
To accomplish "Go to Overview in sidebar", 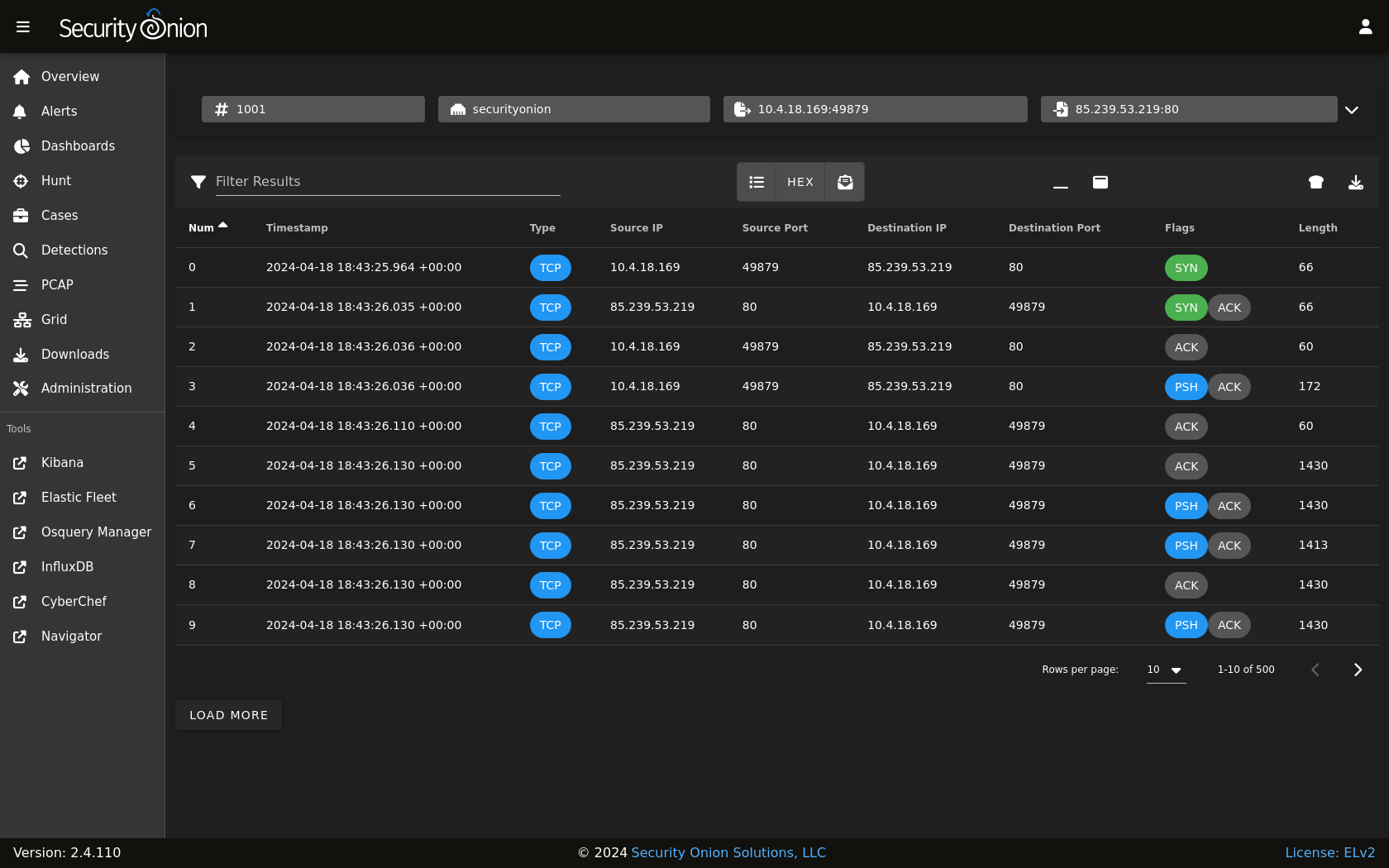I will click(83, 77).
